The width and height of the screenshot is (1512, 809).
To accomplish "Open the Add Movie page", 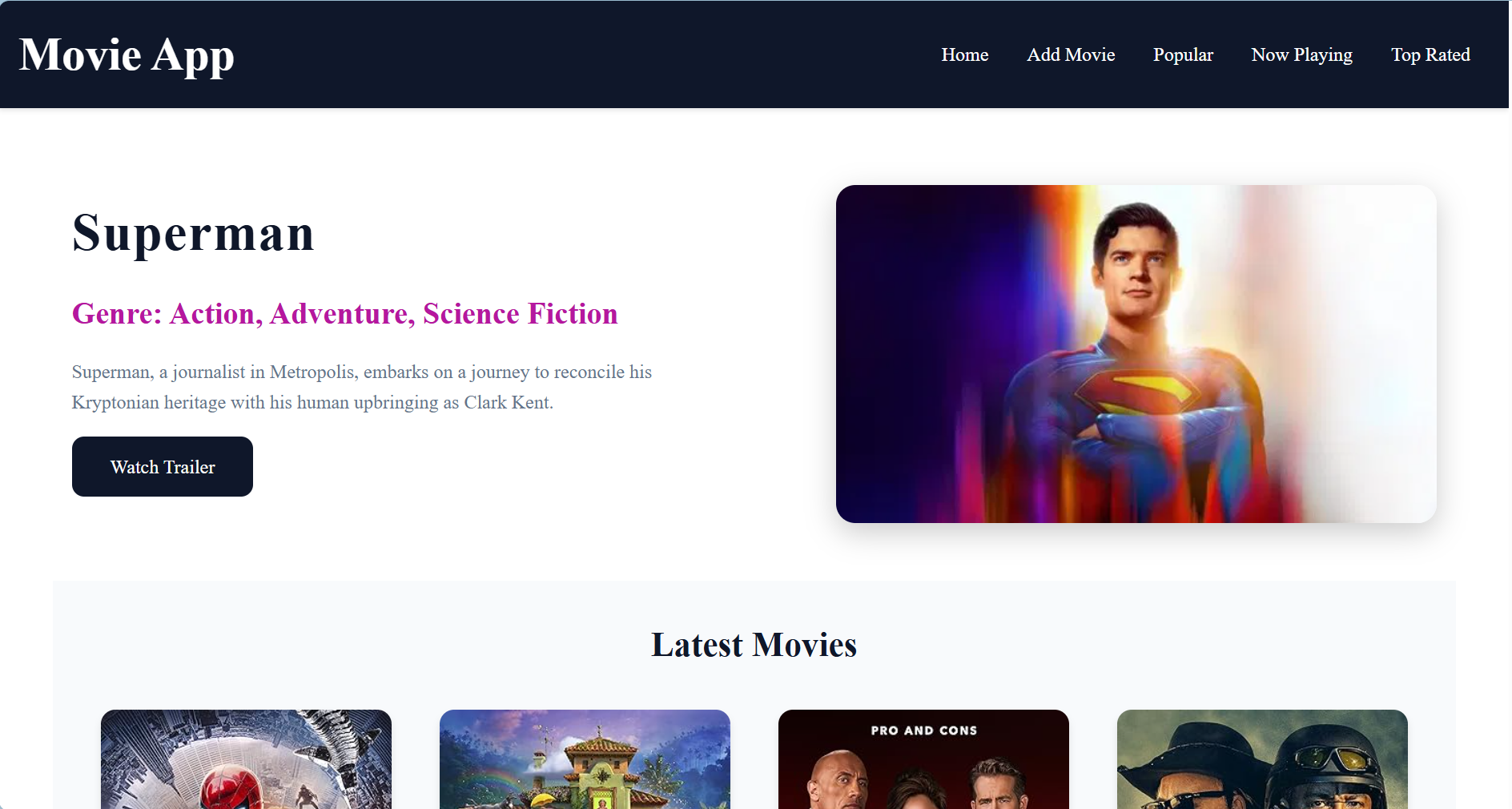I will (1070, 54).
